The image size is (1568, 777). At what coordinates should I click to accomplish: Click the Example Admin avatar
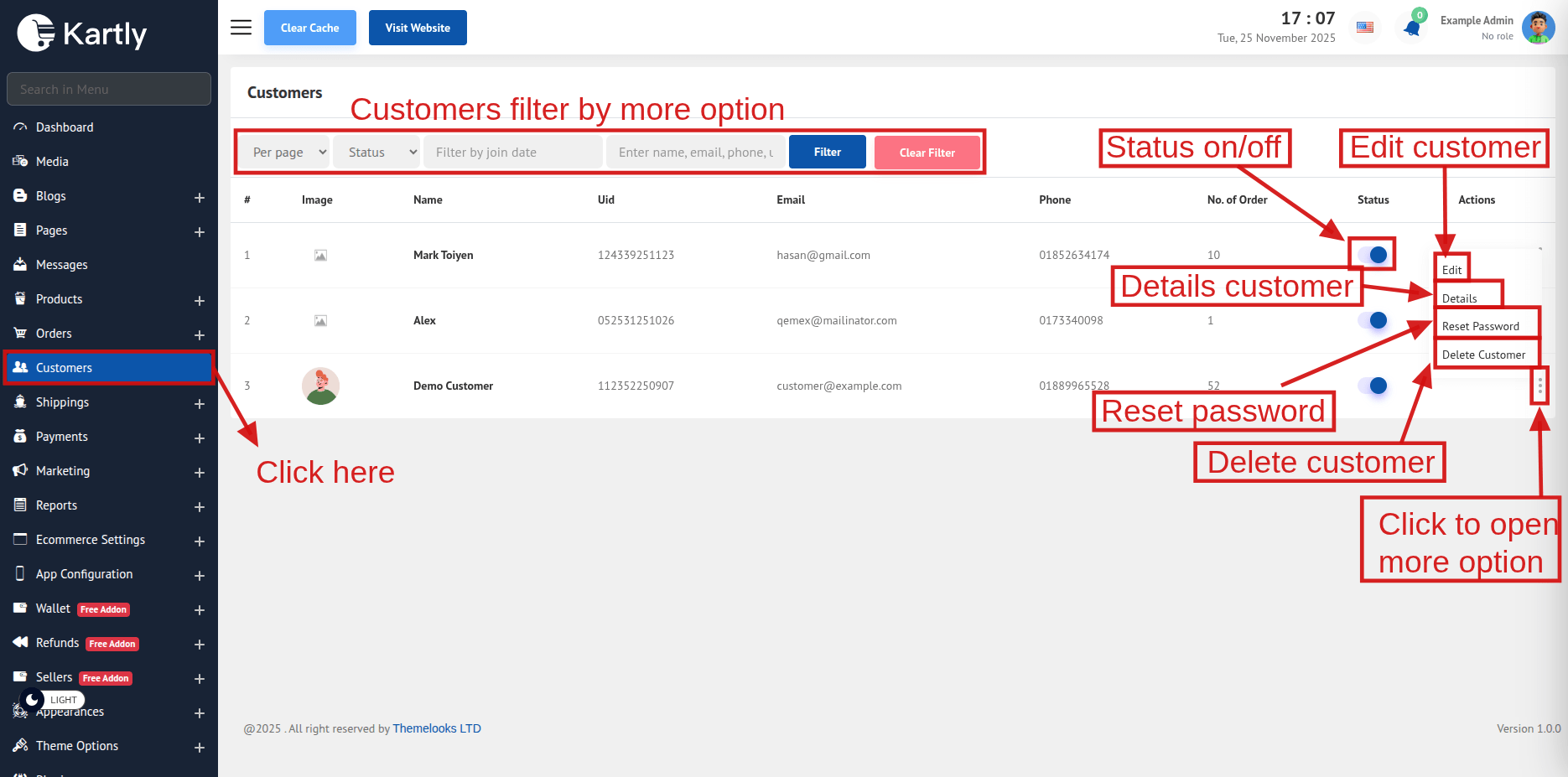pyautogui.click(x=1538, y=28)
